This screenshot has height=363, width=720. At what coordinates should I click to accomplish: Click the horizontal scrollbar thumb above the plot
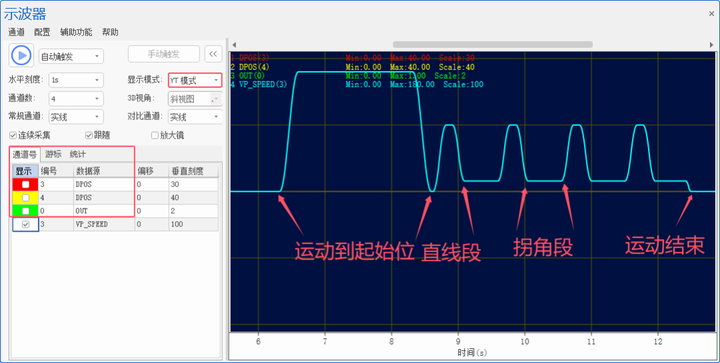click(x=493, y=45)
